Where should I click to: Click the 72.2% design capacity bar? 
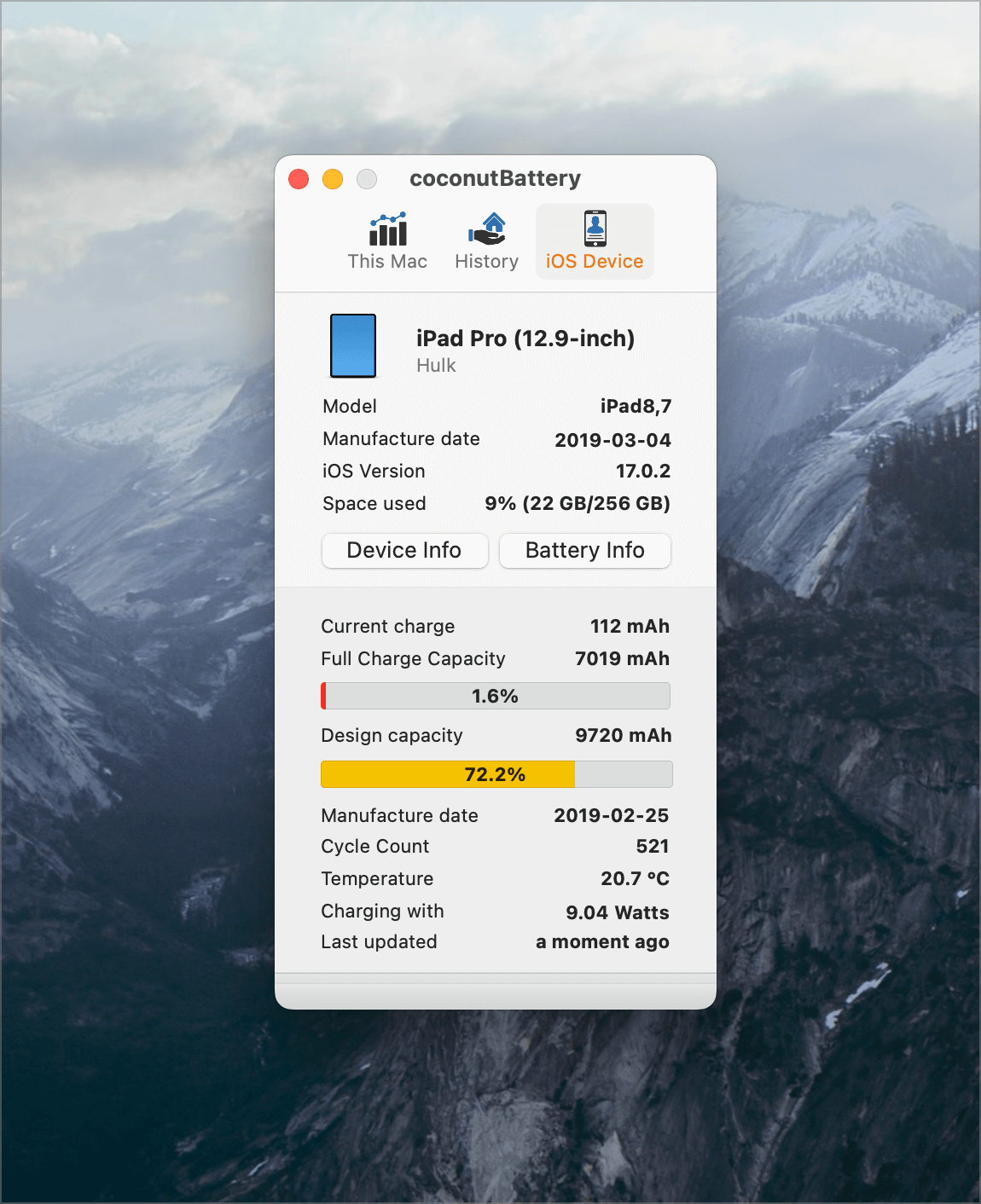(495, 774)
